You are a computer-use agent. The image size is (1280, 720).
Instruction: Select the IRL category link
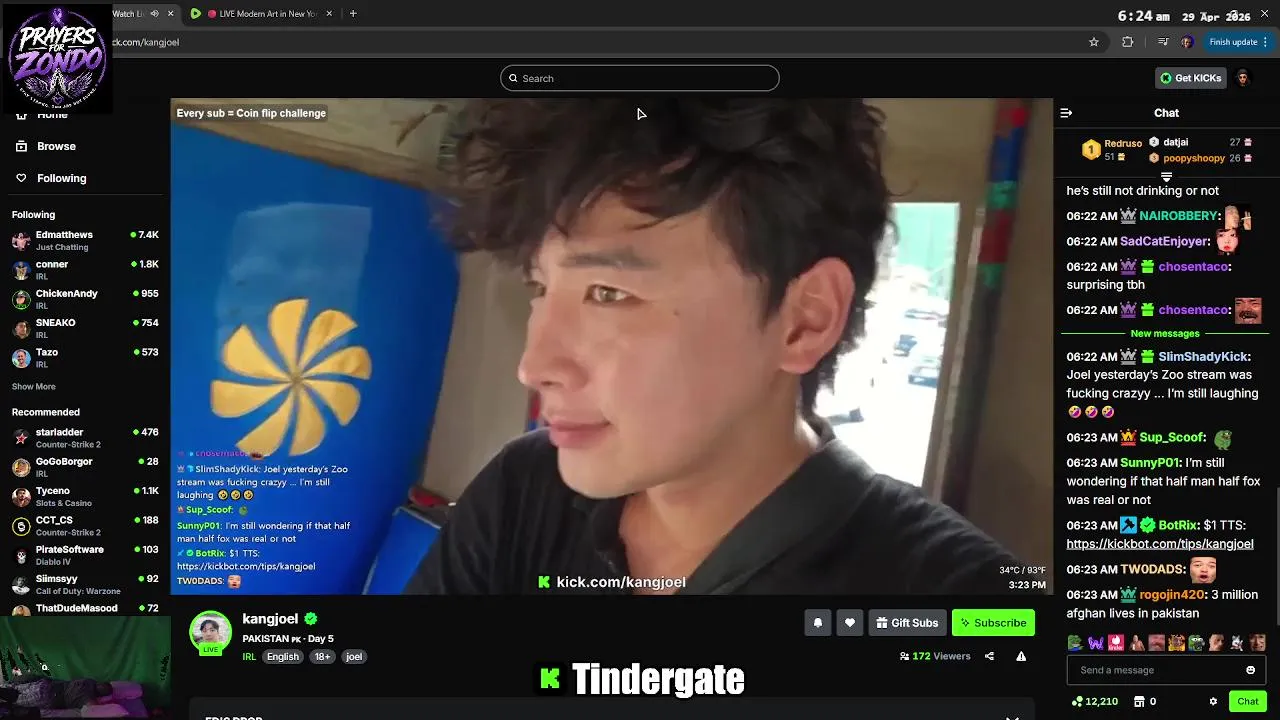(x=249, y=657)
